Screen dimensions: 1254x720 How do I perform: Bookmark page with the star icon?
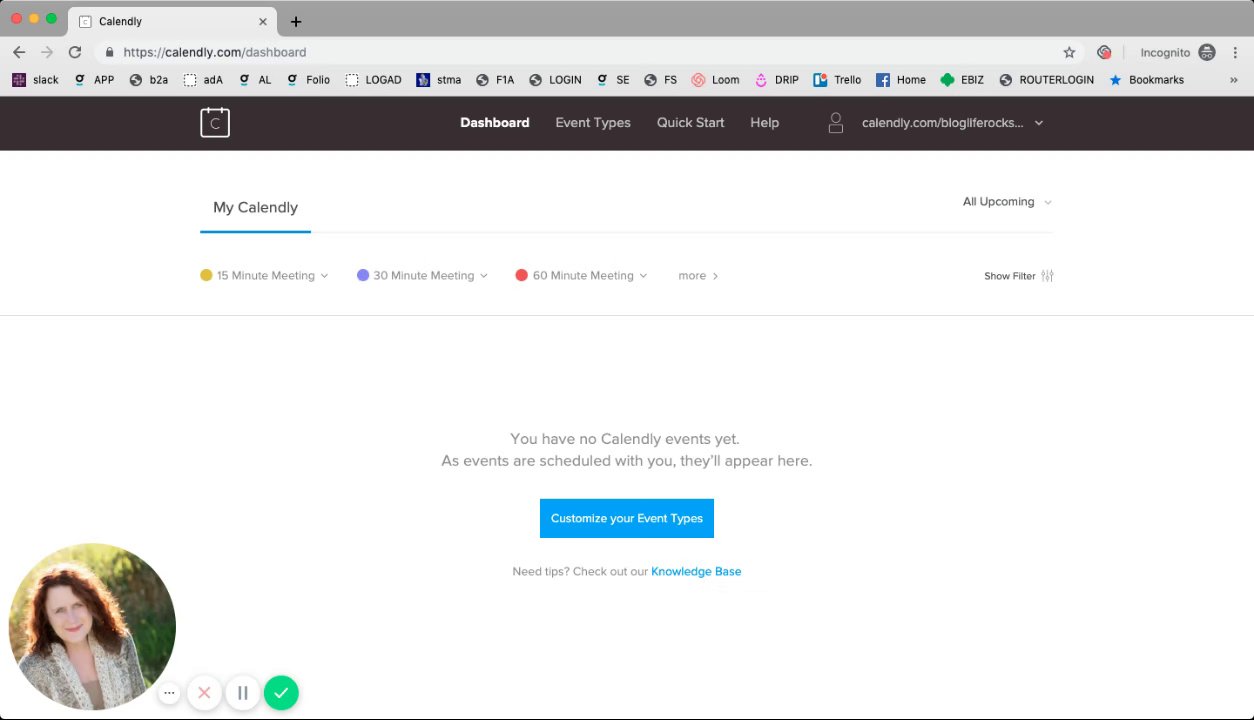coord(1069,52)
